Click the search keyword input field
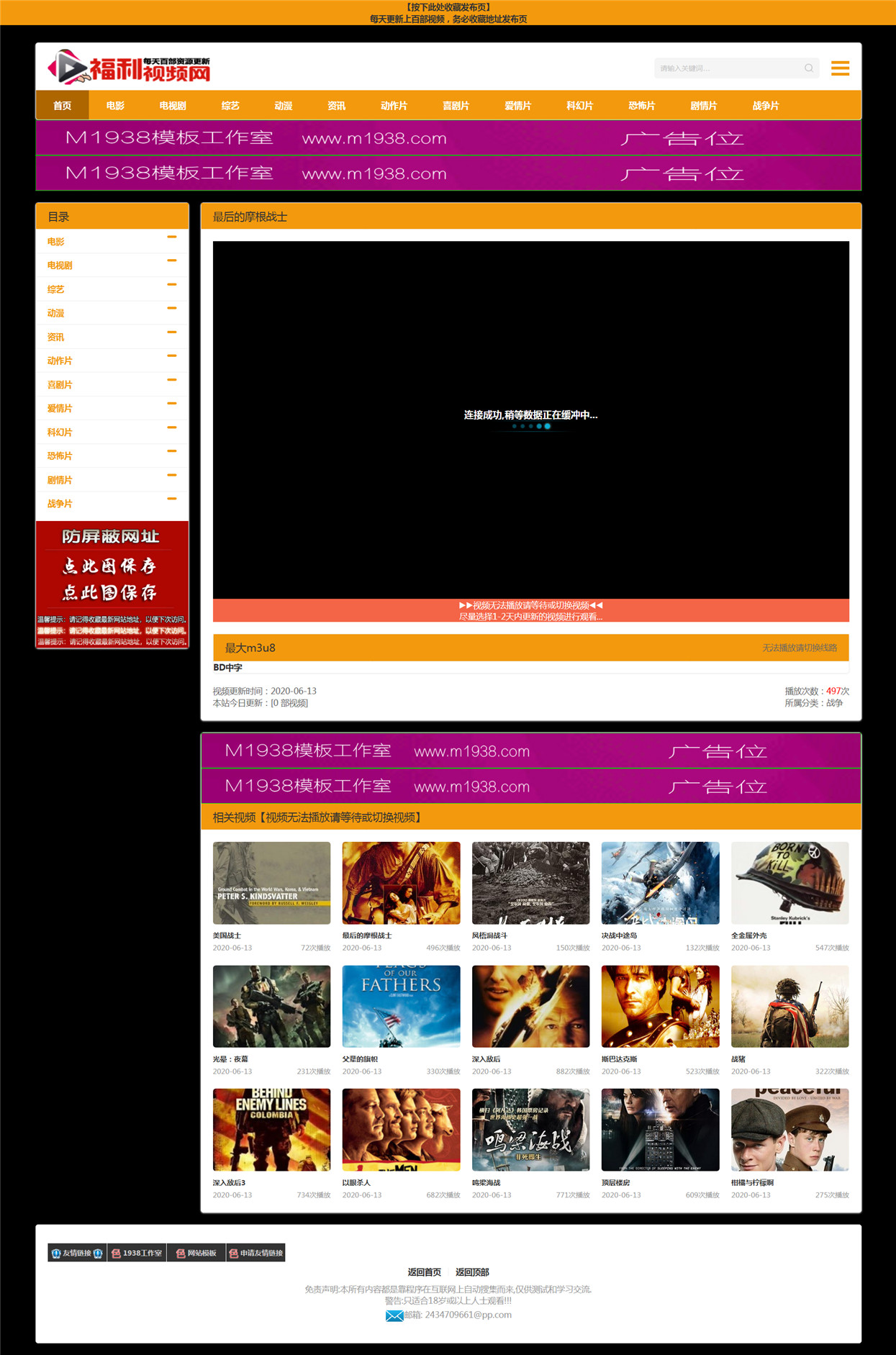This screenshot has height=1355, width=896. (727, 68)
